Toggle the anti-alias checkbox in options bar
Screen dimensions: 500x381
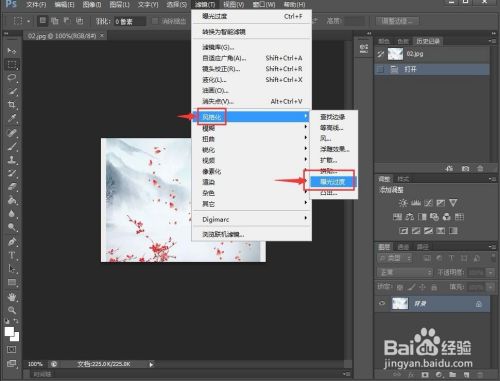[x=155, y=21]
